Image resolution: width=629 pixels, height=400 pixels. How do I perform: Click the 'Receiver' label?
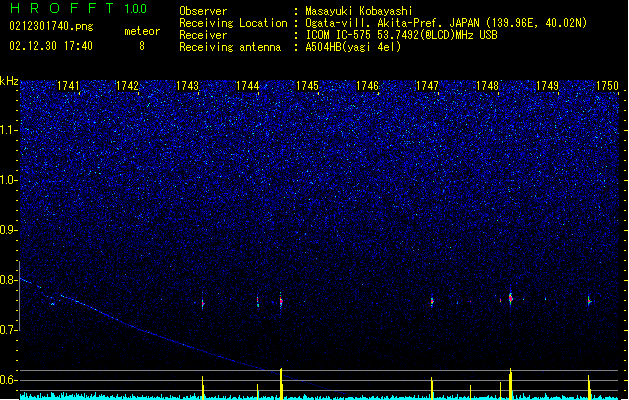tap(203, 35)
